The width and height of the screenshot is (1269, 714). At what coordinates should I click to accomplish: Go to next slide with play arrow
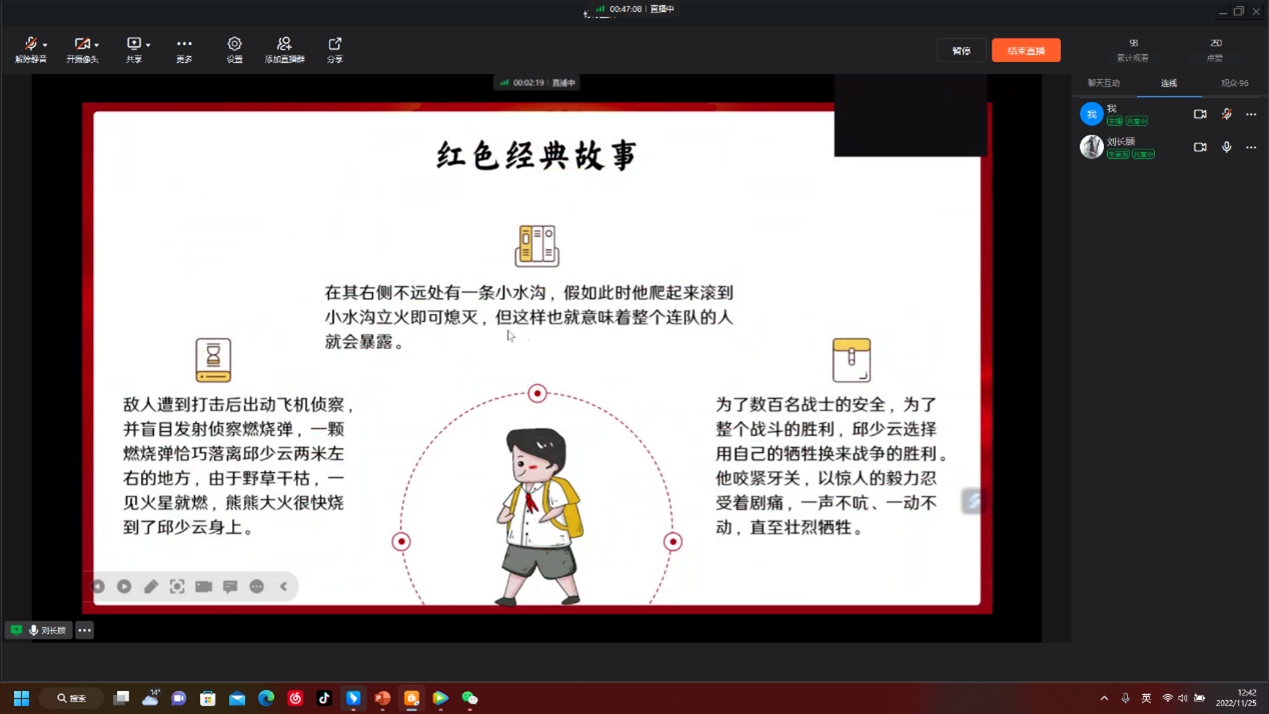[x=124, y=587]
